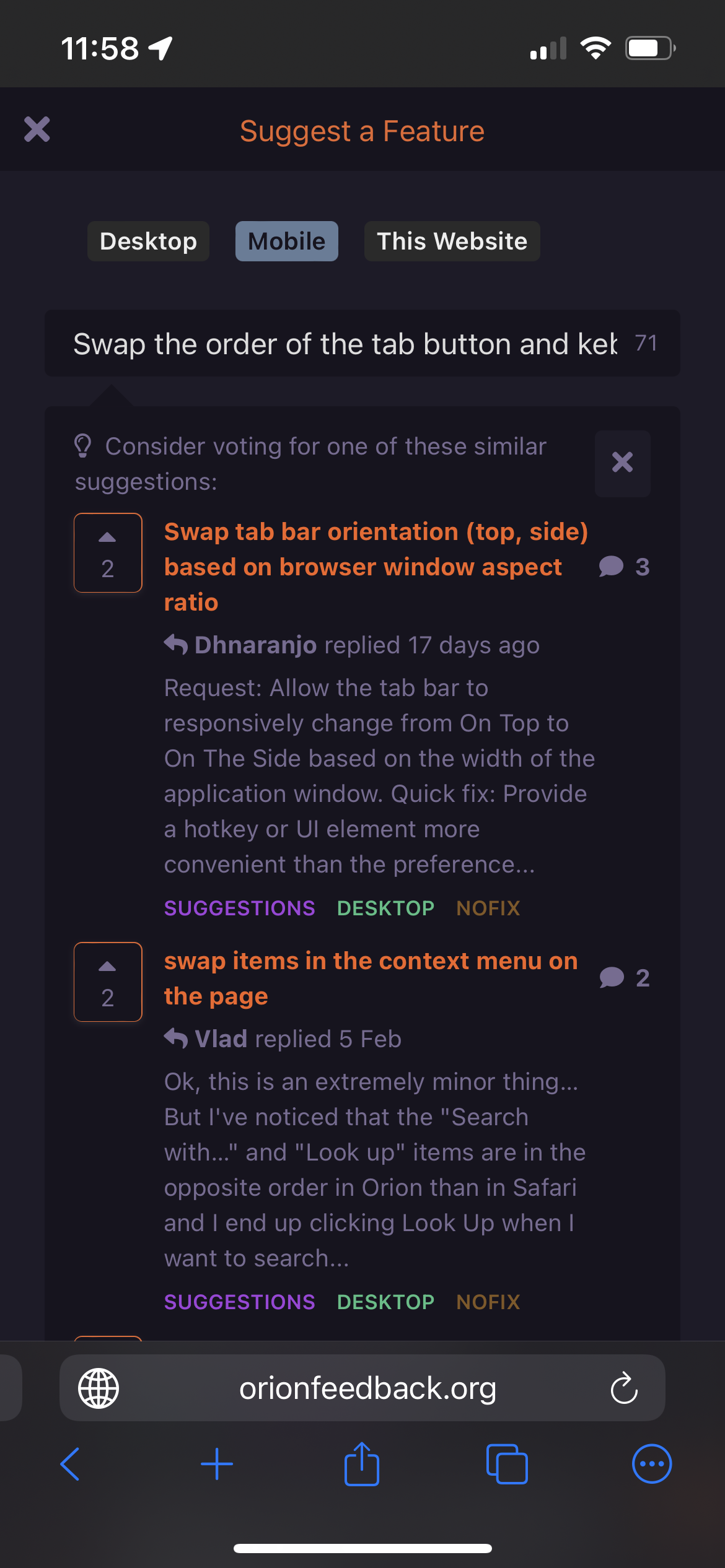The height and width of the screenshot is (1568, 725).
Task: Open the browser more options menu
Action: coord(651,1464)
